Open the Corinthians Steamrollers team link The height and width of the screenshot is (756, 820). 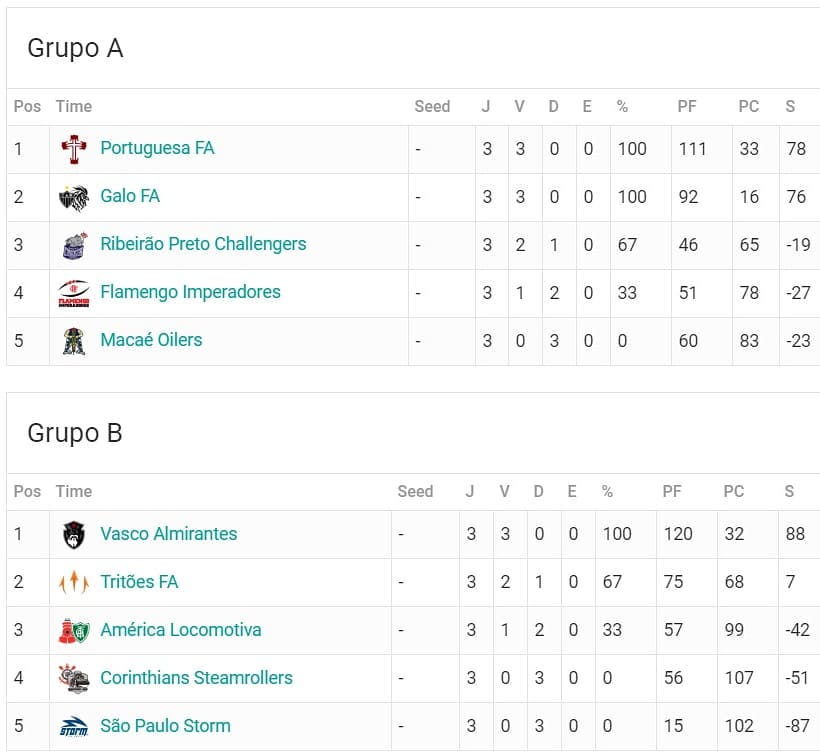(196, 678)
